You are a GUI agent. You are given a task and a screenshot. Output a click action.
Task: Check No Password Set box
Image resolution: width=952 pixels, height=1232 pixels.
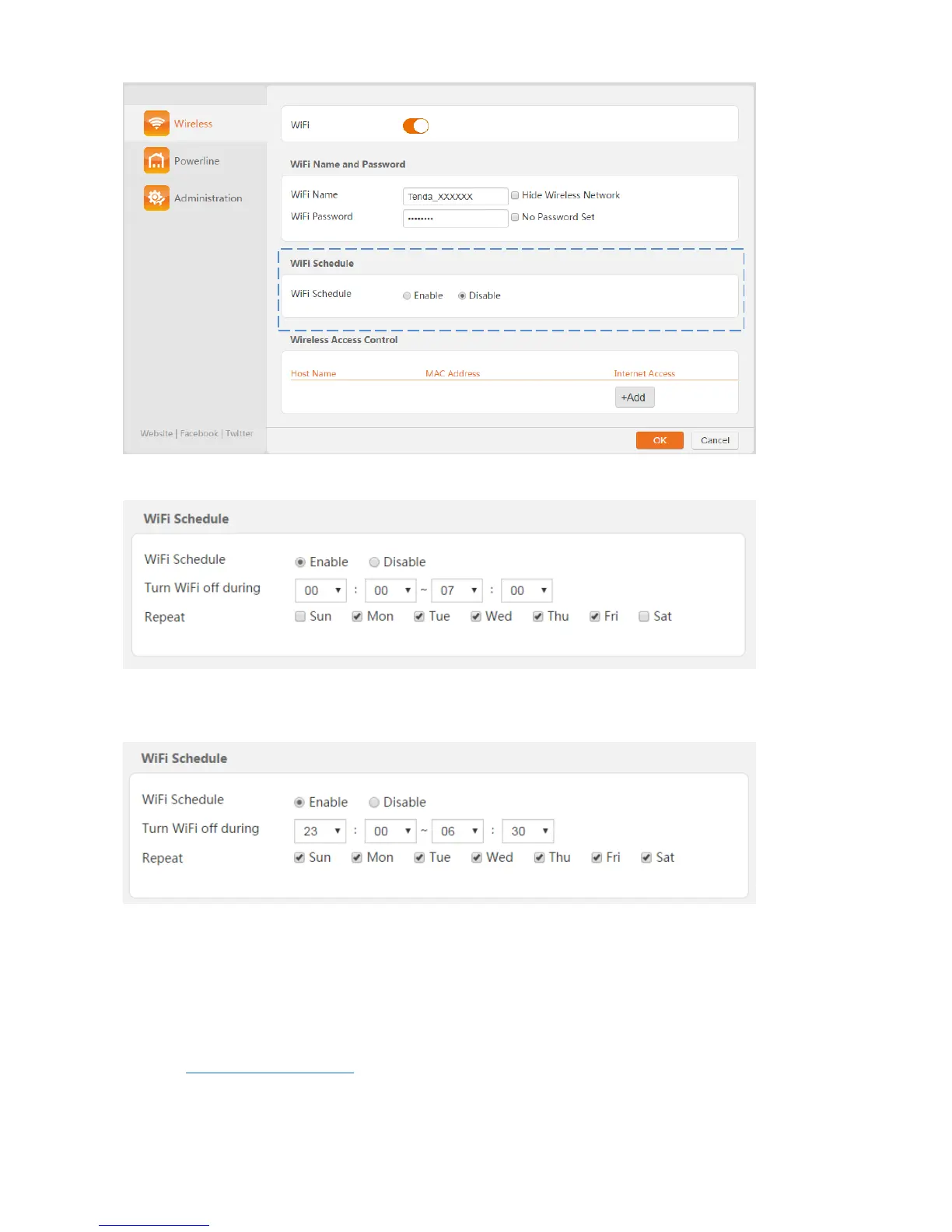click(515, 217)
